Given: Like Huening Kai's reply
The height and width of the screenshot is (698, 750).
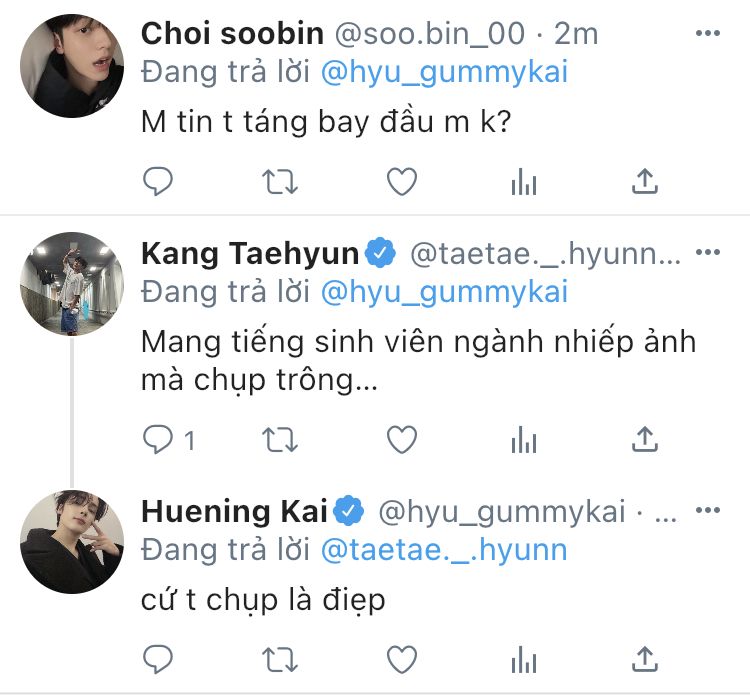Looking at the screenshot, I should point(401,659).
